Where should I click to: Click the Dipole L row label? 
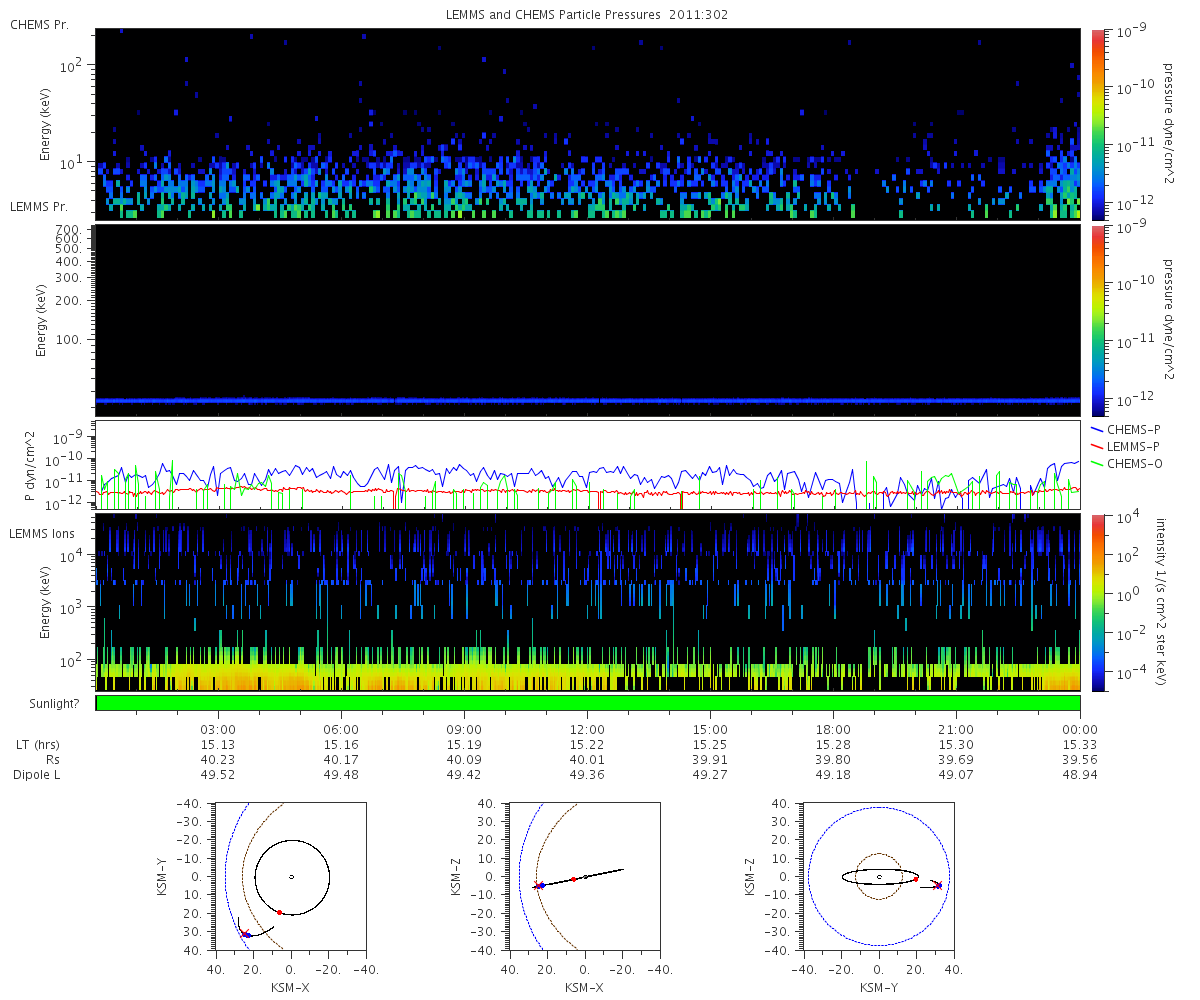click(x=37, y=775)
